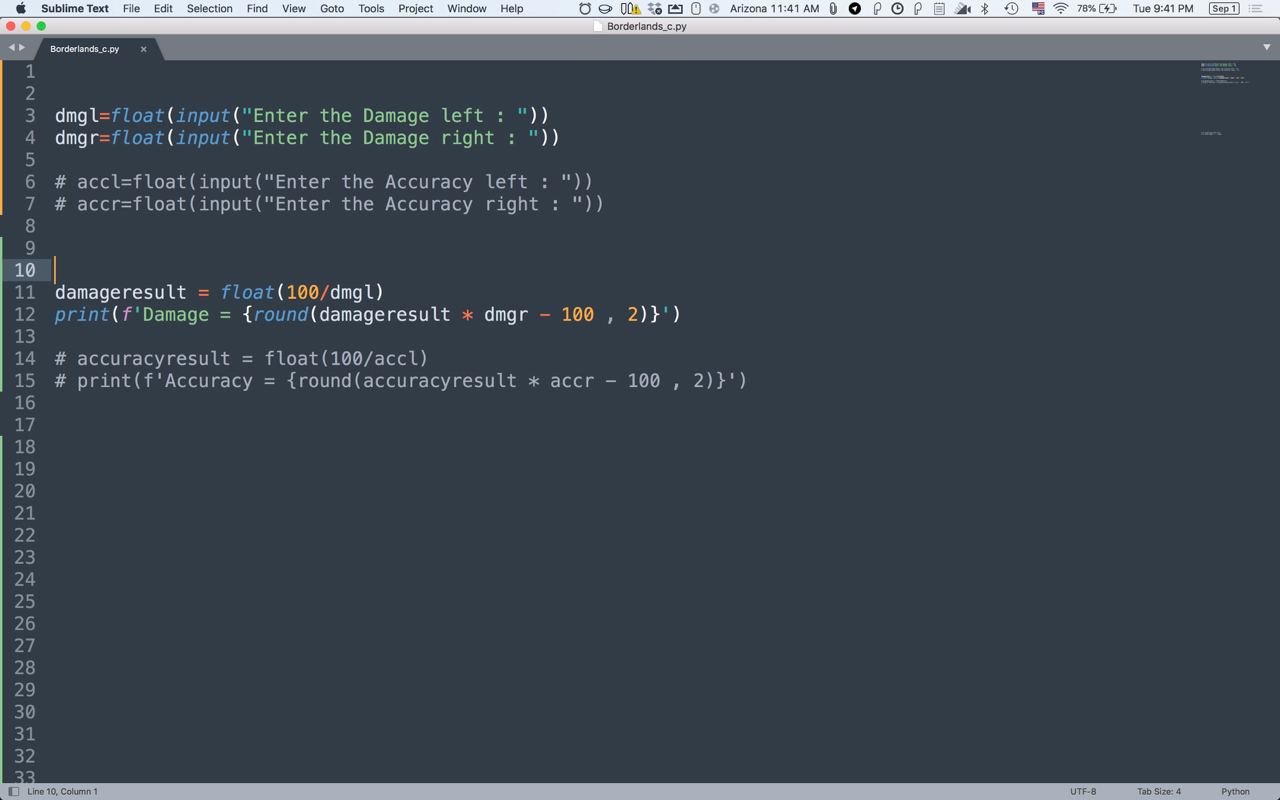Close the Borderlands_c.py tab

pos(143,48)
